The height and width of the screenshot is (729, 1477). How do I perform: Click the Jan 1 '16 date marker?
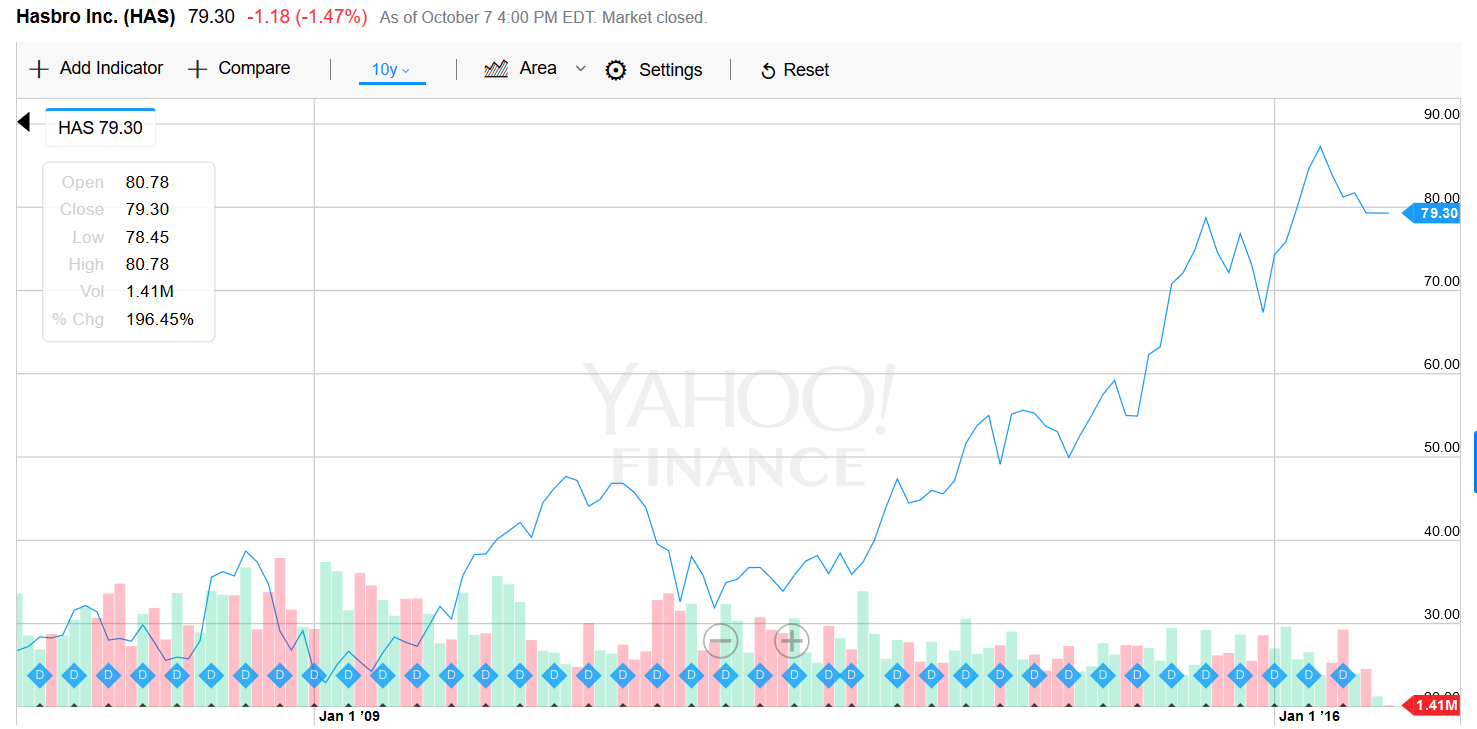[1308, 716]
